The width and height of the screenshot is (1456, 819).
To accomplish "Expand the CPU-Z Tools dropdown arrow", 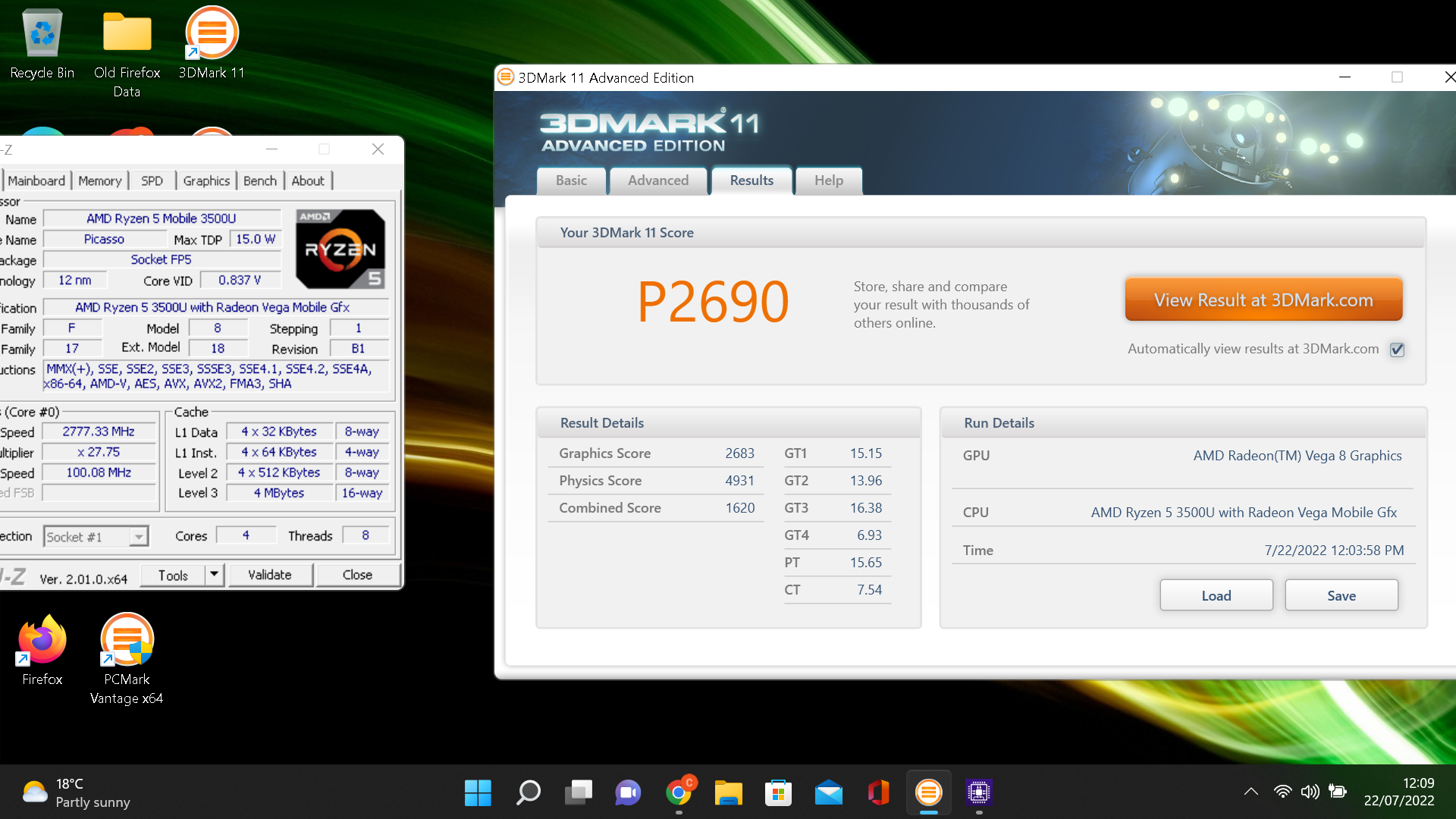I will pos(215,575).
